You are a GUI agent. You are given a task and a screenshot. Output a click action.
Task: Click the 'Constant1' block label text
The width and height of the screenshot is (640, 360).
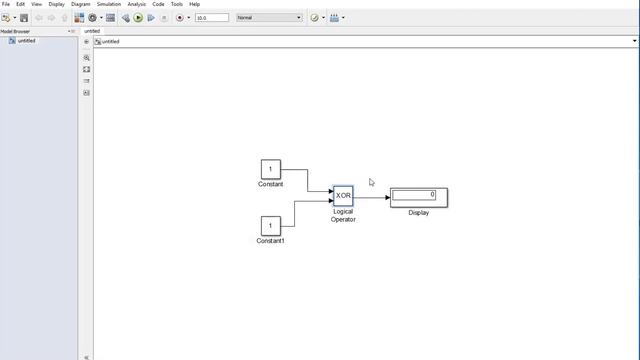(271, 241)
